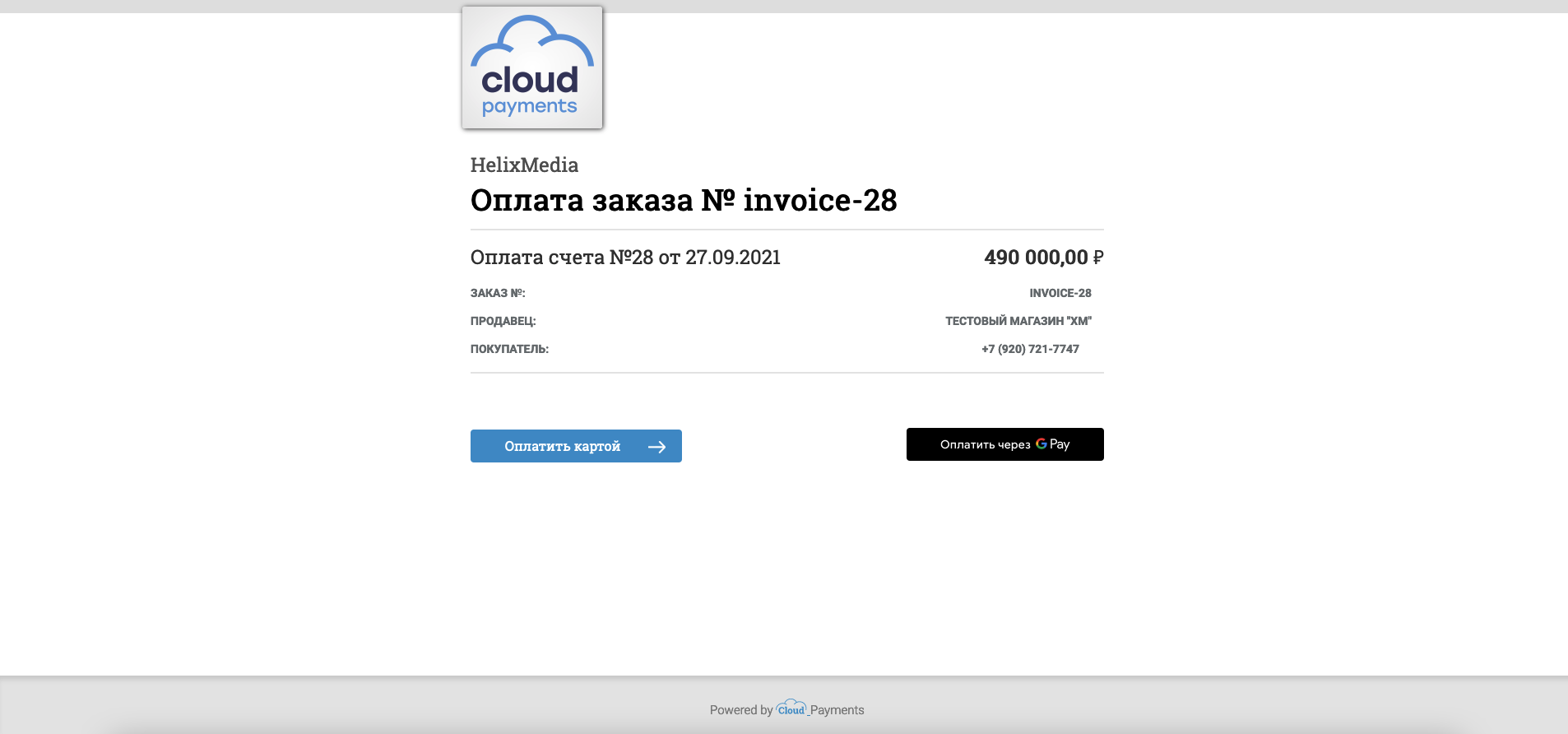Click the 490 000,00 amount
The width and height of the screenshot is (1568, 734).
[x=1036, y=258]
